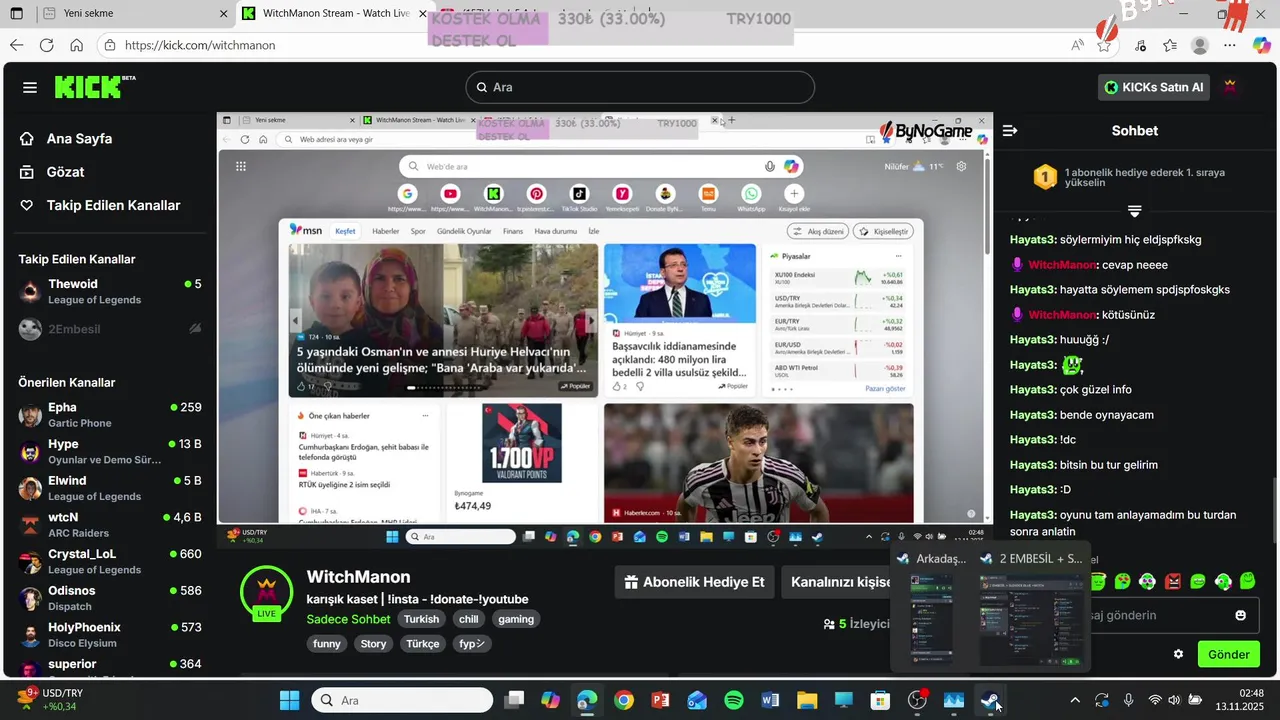Open the HolyPhoenix recommended channel
The image size is (1280, 720).
pyautogui.click(x=110, y=635)
